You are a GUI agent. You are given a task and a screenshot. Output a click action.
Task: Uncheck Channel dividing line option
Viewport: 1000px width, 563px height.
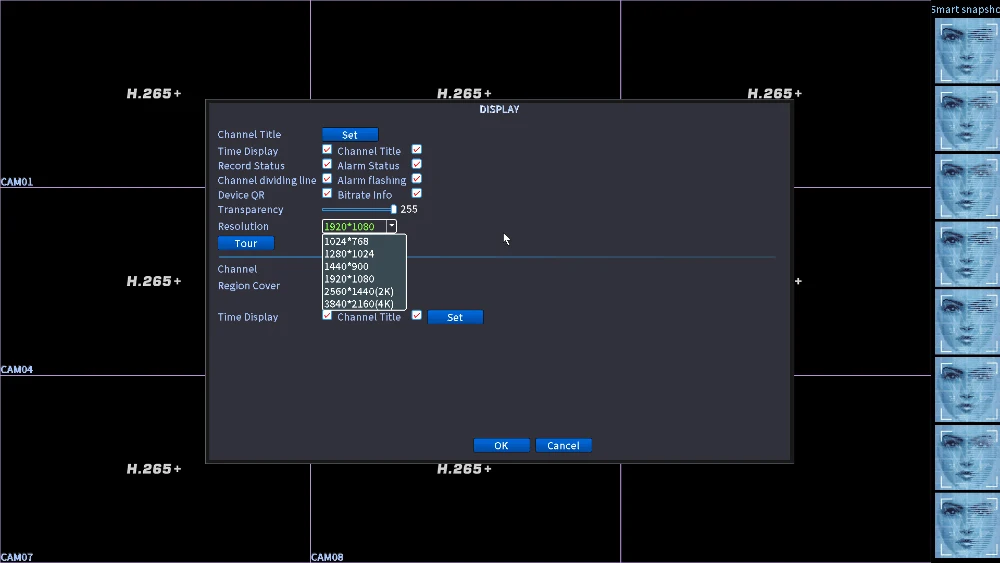[327, 179]
